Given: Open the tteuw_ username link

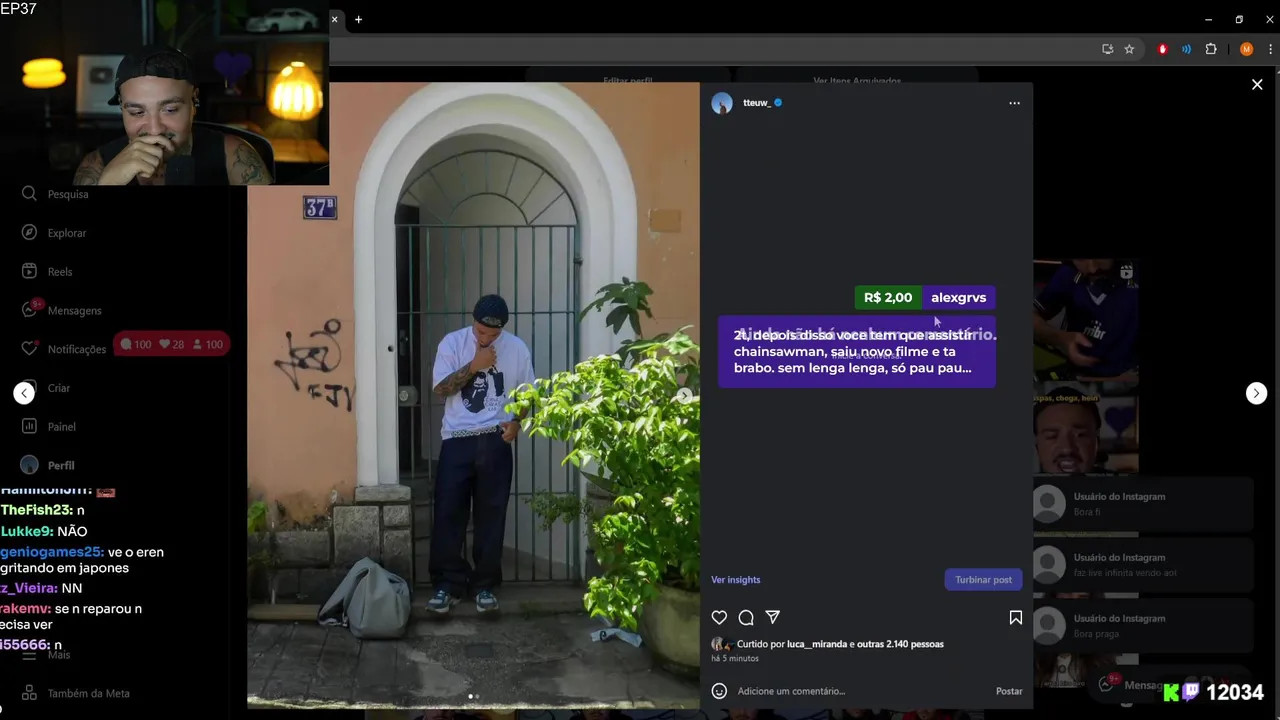Looking at the screenshot, I should click(x=757, y=103).
